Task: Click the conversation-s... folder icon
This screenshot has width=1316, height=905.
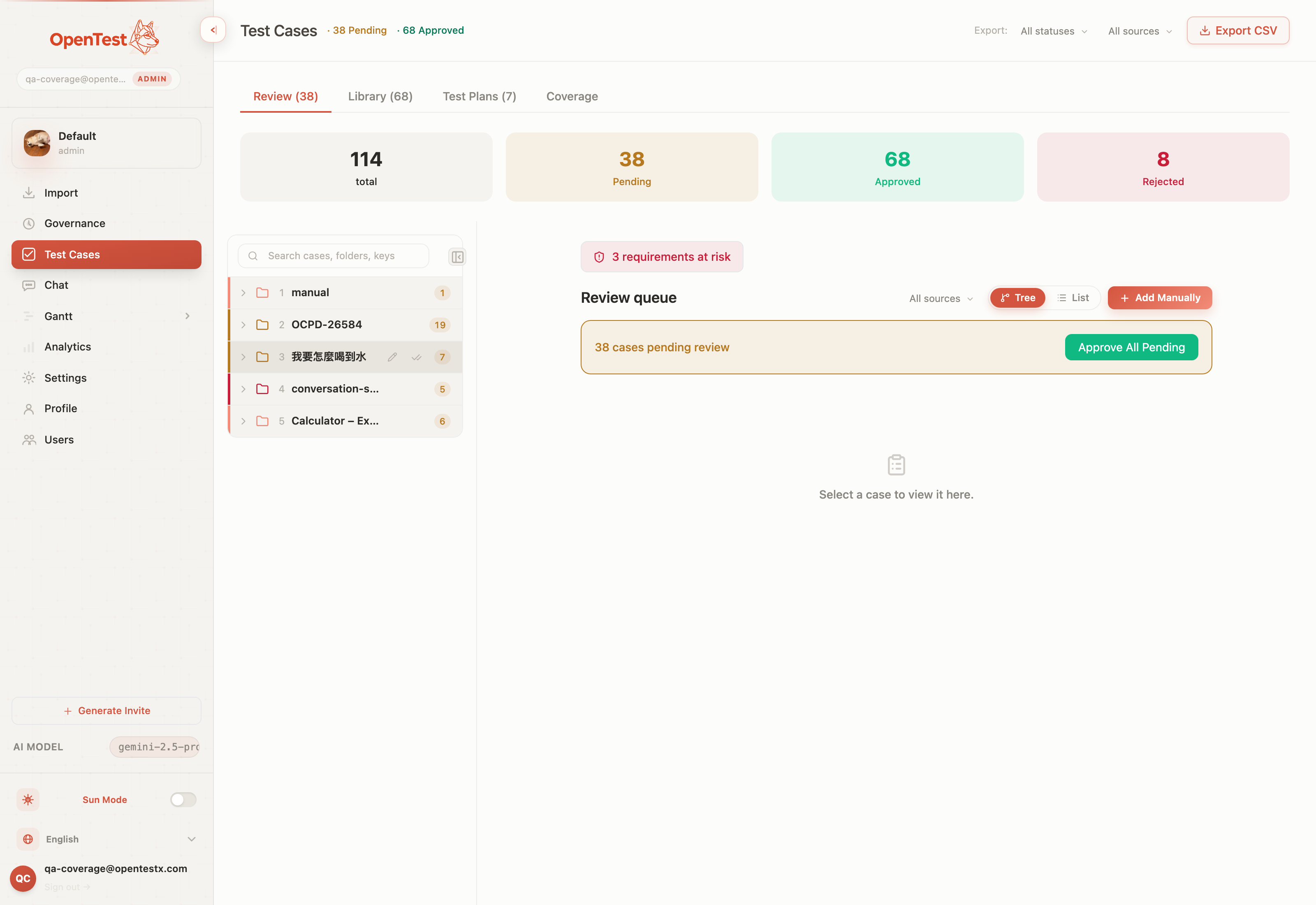Action: point(262,389)
